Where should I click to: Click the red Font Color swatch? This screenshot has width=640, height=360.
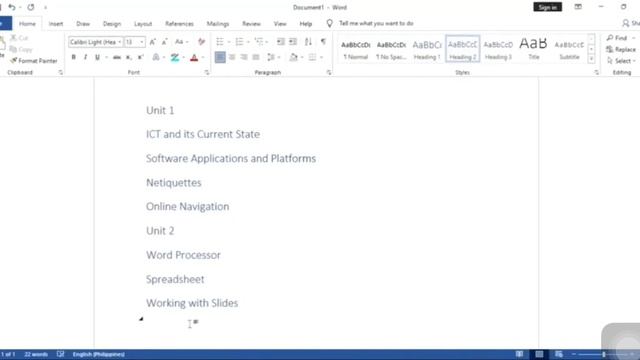(x=194, y=58)
